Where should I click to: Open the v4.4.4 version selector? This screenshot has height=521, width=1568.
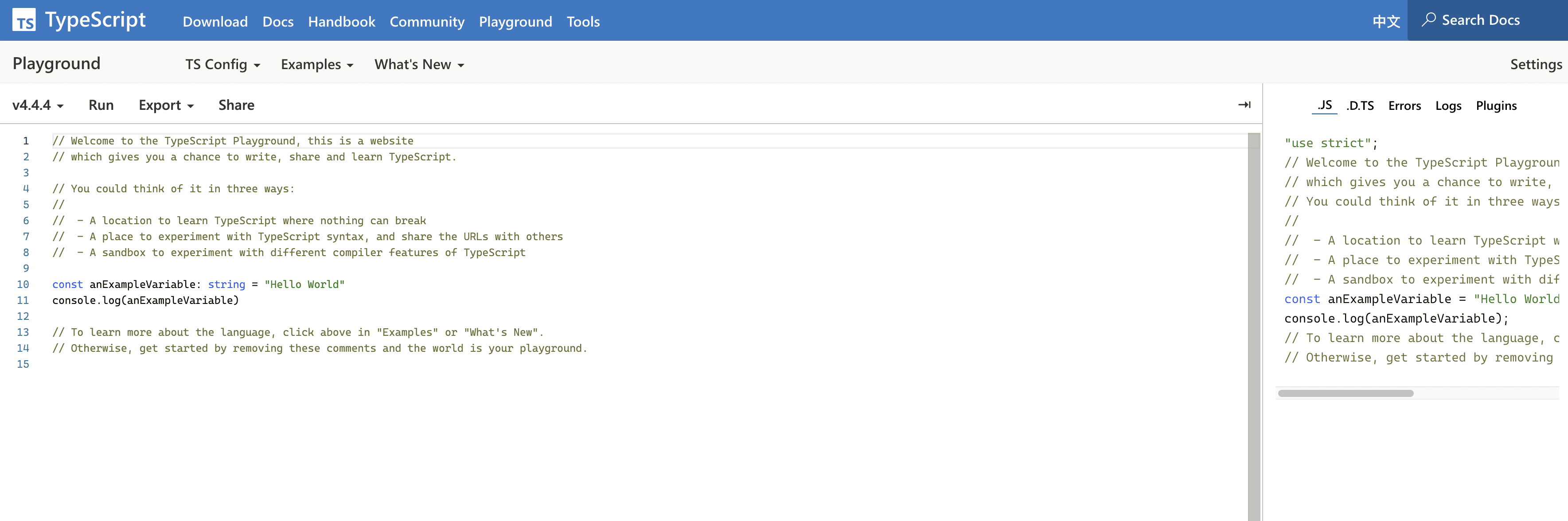tap(38, 105)
